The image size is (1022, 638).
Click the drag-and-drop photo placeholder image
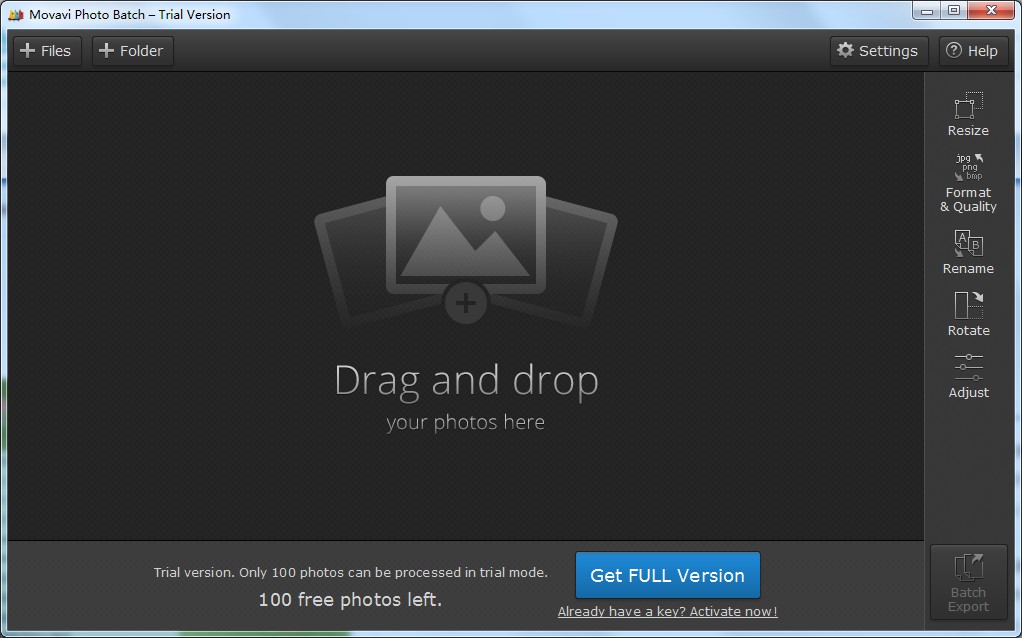pyautogui.click(x=465, y=251)
